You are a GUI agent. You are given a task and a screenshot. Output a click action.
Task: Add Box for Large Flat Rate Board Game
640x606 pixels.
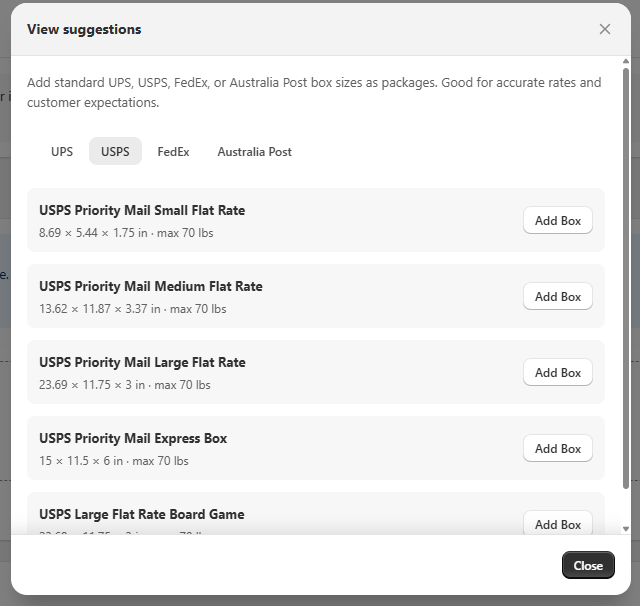(557, 523)
